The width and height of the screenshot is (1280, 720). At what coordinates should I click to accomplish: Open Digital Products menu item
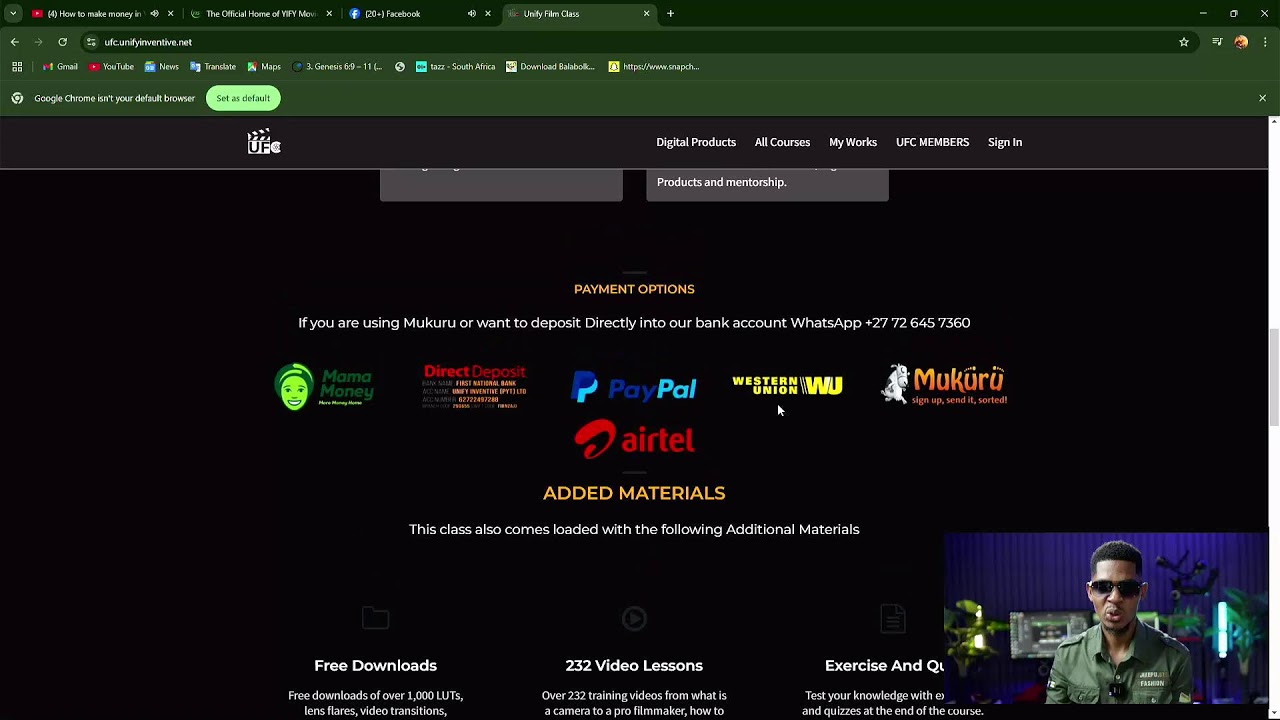tap(696, 142)
